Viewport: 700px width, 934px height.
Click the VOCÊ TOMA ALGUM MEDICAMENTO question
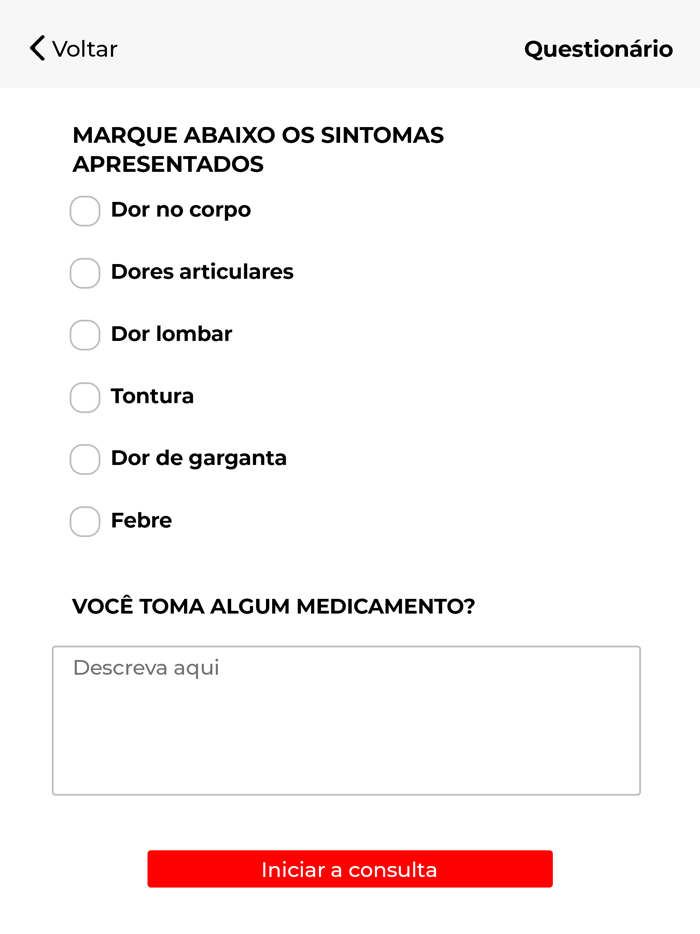pyautogui.click(x=274, y=606)
